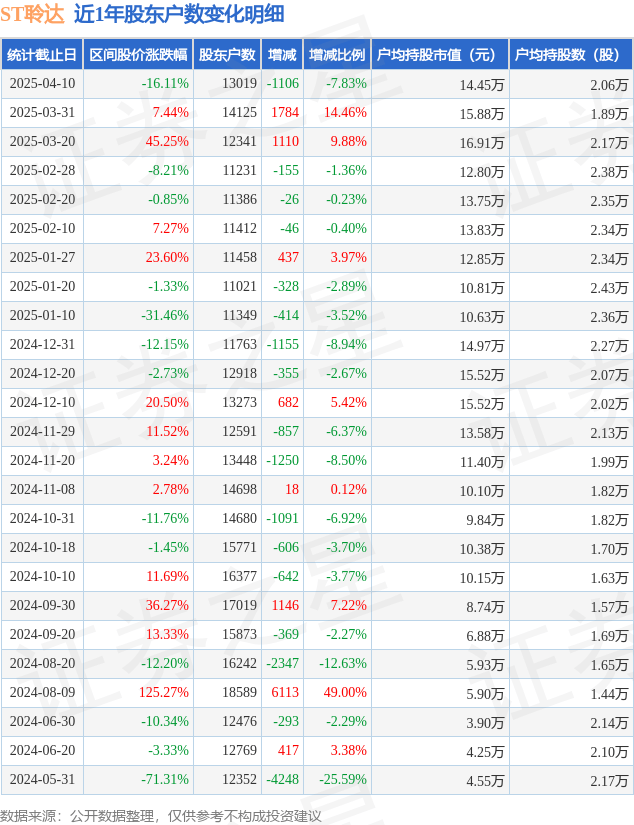Click the date cell 2025-01-10
The image size is (634, 825).
coord(43,315)
